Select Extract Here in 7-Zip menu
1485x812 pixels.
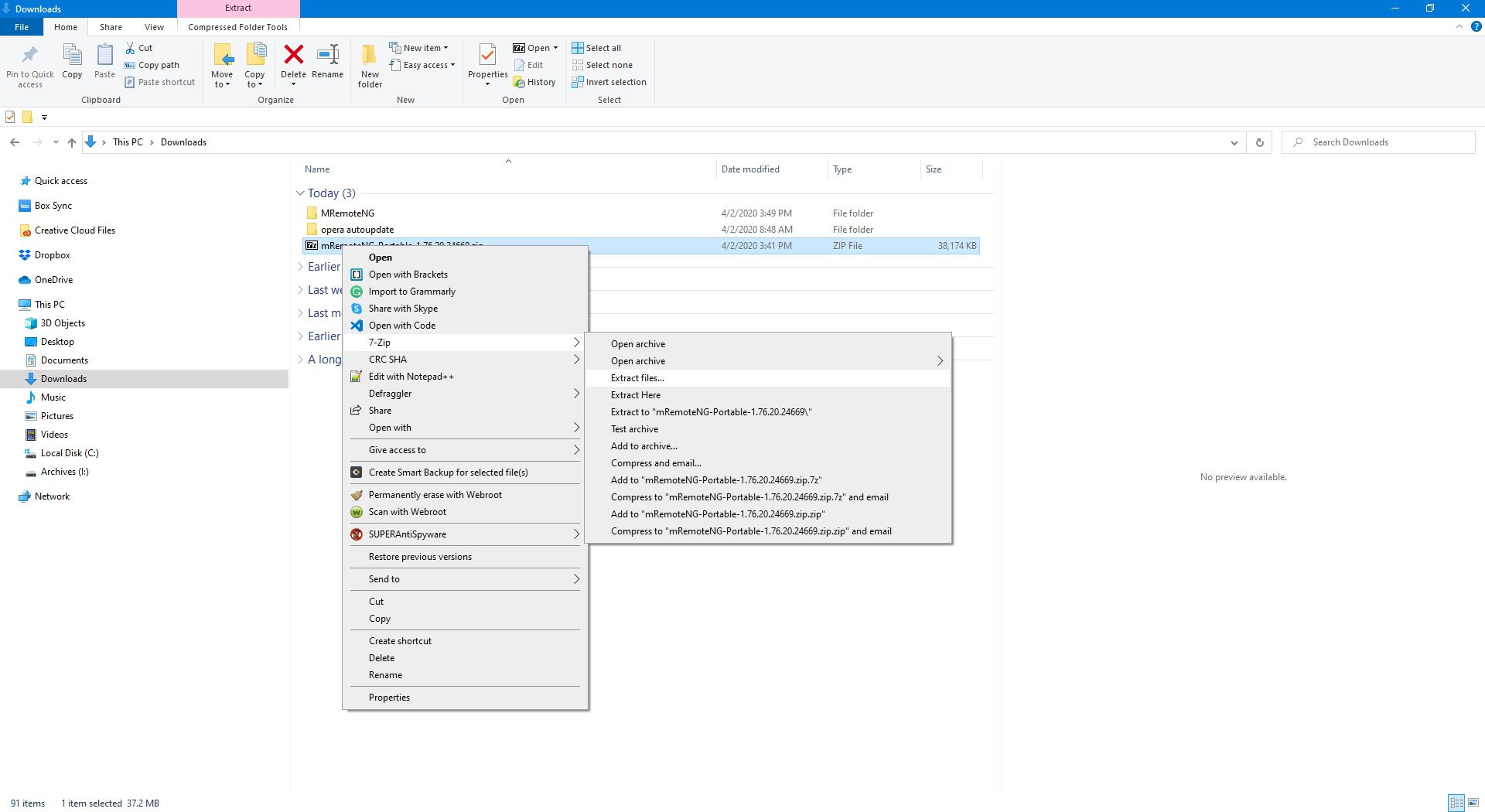767,395
